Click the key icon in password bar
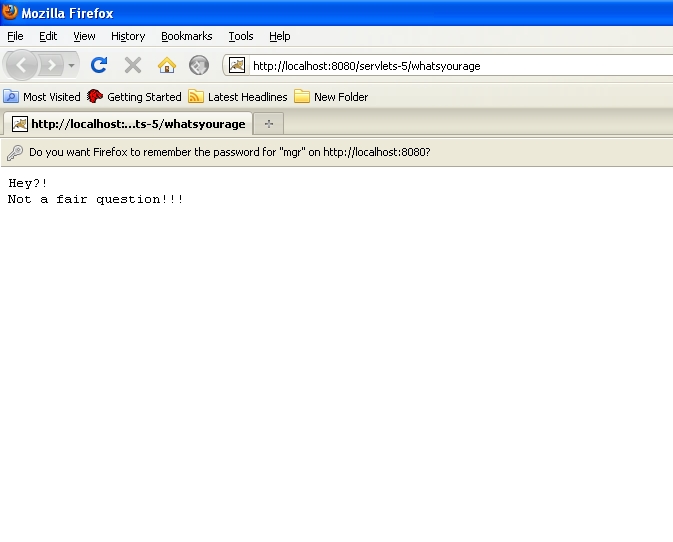Viewport: 673px width, 542px height. pos(15,152)
